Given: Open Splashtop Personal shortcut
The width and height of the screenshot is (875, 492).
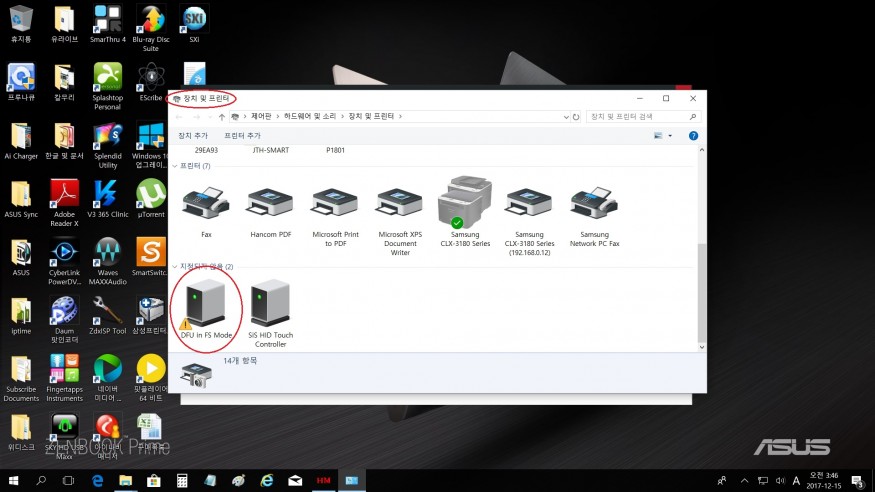Looking at the screenshot, I should point(108,86).
